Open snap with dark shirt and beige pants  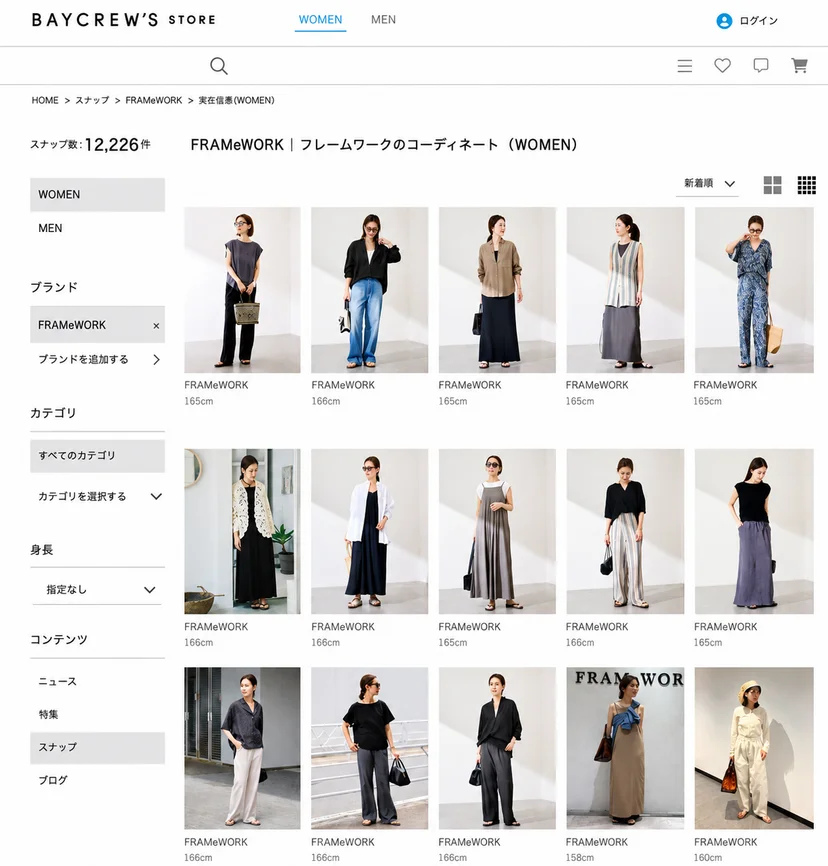point(242,748)
